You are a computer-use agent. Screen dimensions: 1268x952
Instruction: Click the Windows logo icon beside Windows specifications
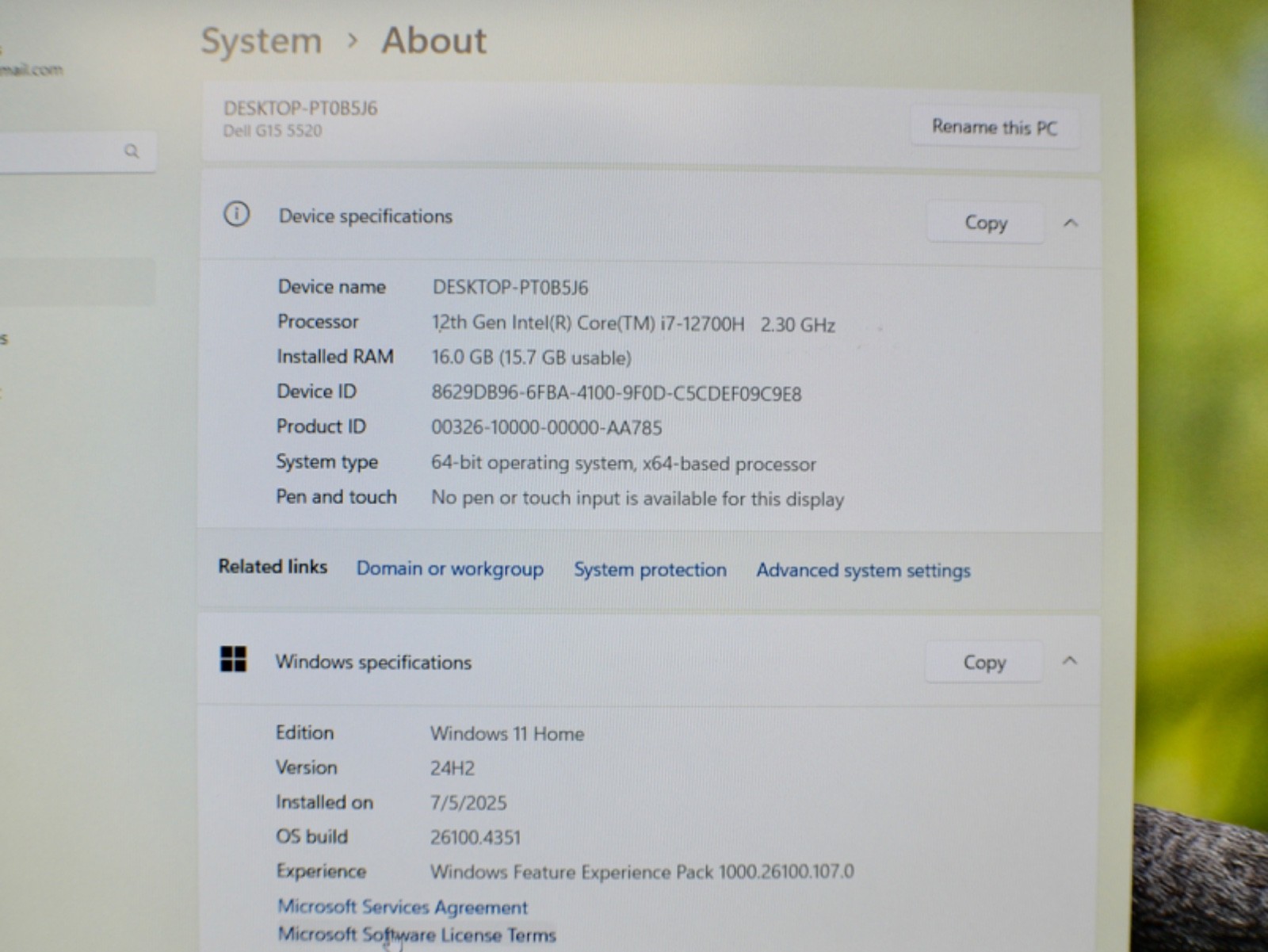pos(233,659)
